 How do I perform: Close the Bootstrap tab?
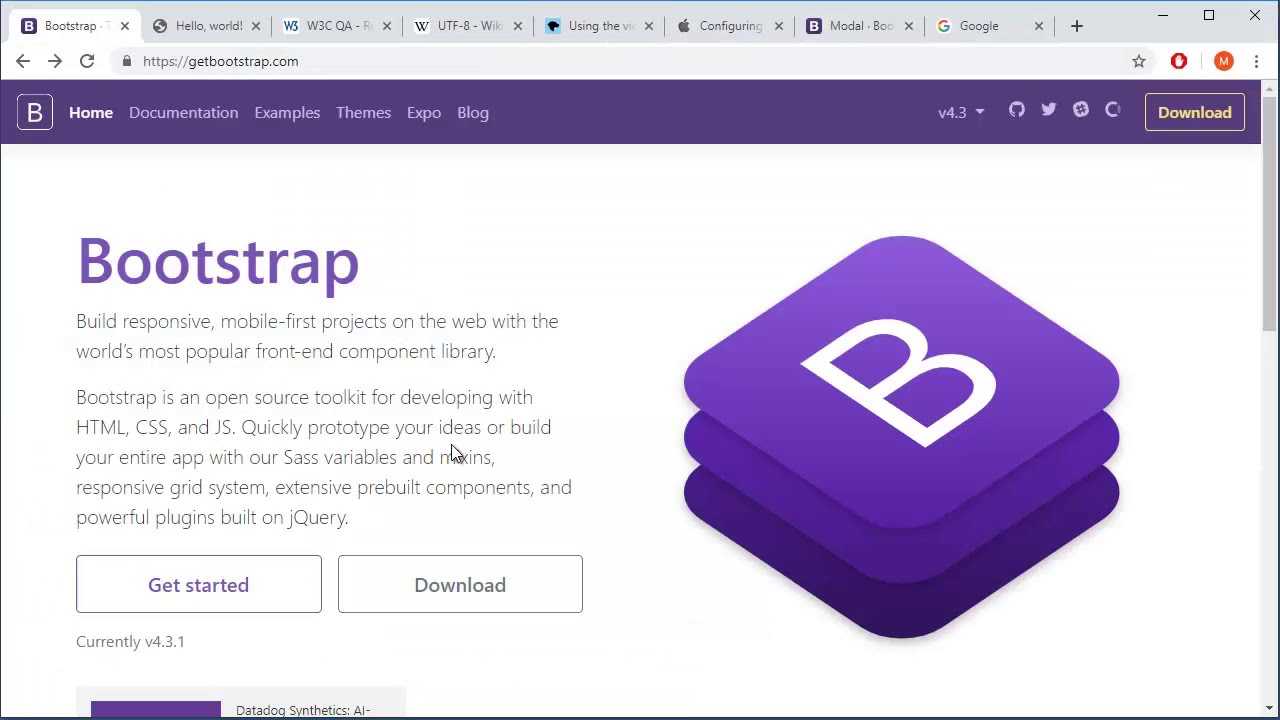(x=125, y=26)
